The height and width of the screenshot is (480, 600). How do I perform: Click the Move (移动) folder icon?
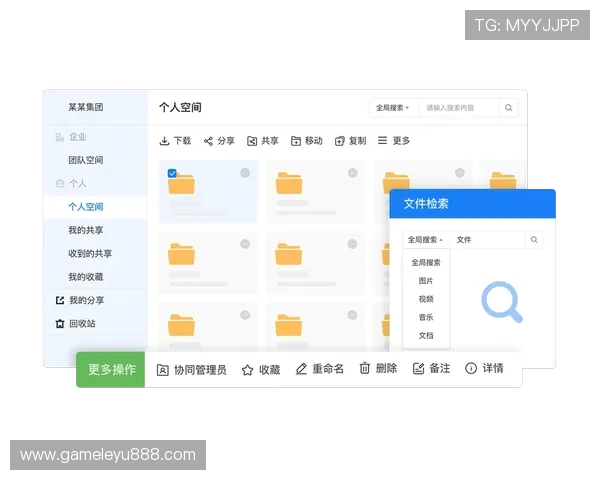click(296, 141)
